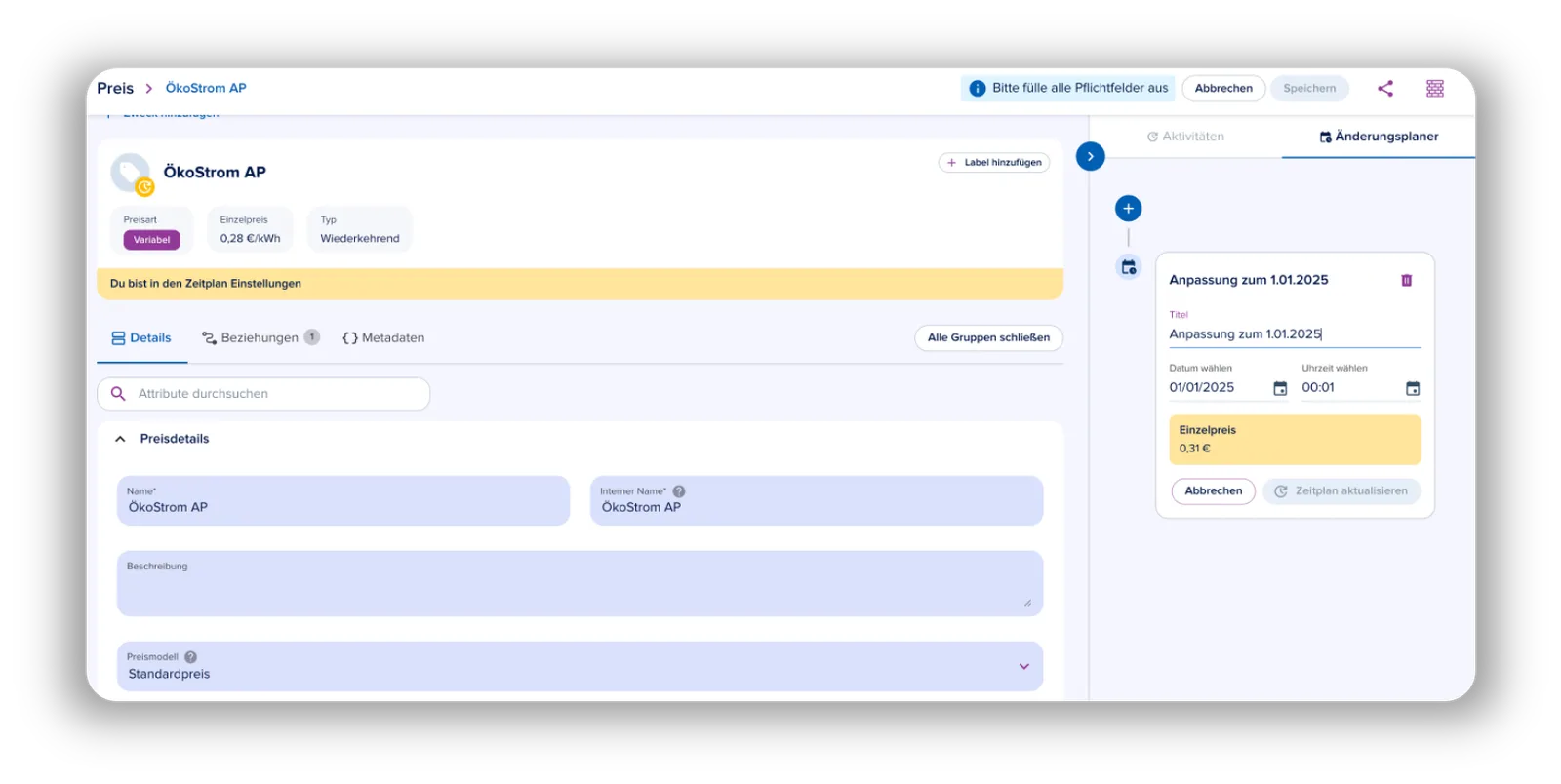Add new schedule entry with plus button
The image size is (1561, 784).
click(x=1129, y=209)
